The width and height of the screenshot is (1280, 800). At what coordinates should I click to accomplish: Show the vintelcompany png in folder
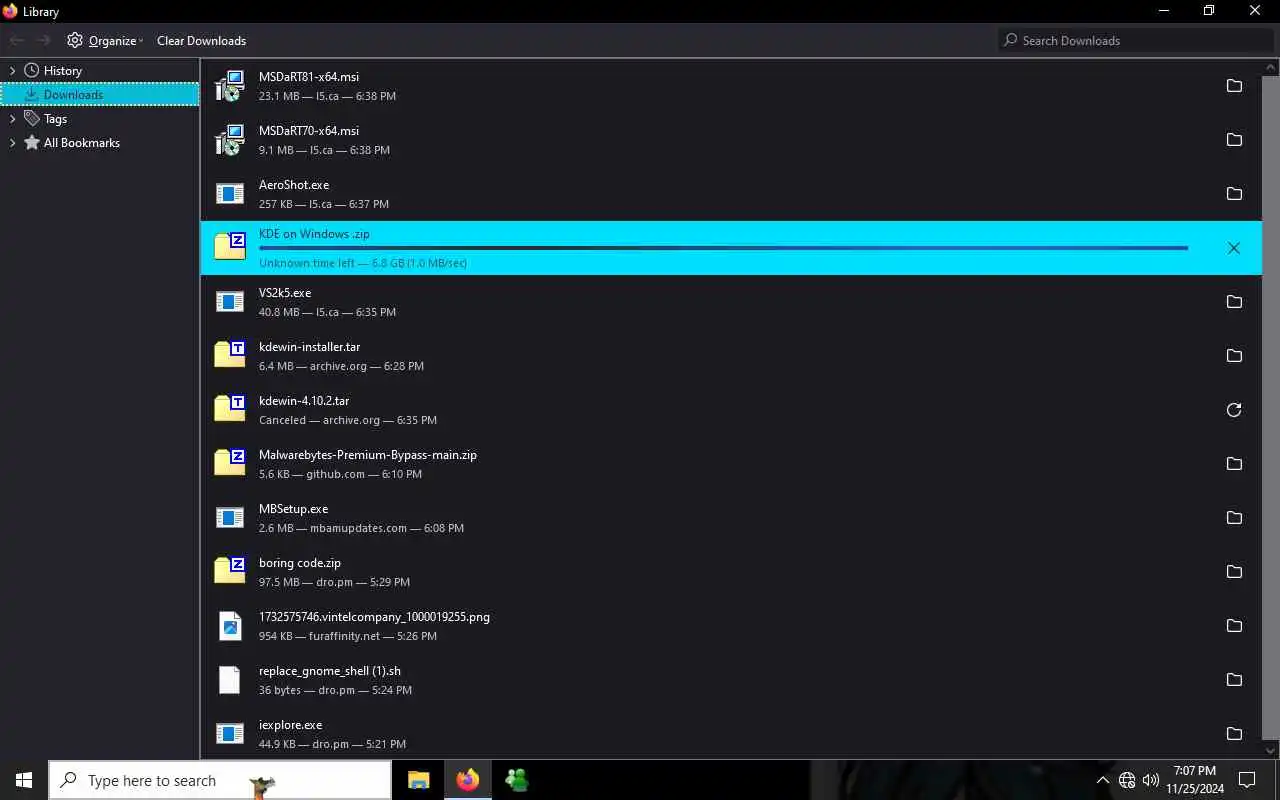[1234, 626]
